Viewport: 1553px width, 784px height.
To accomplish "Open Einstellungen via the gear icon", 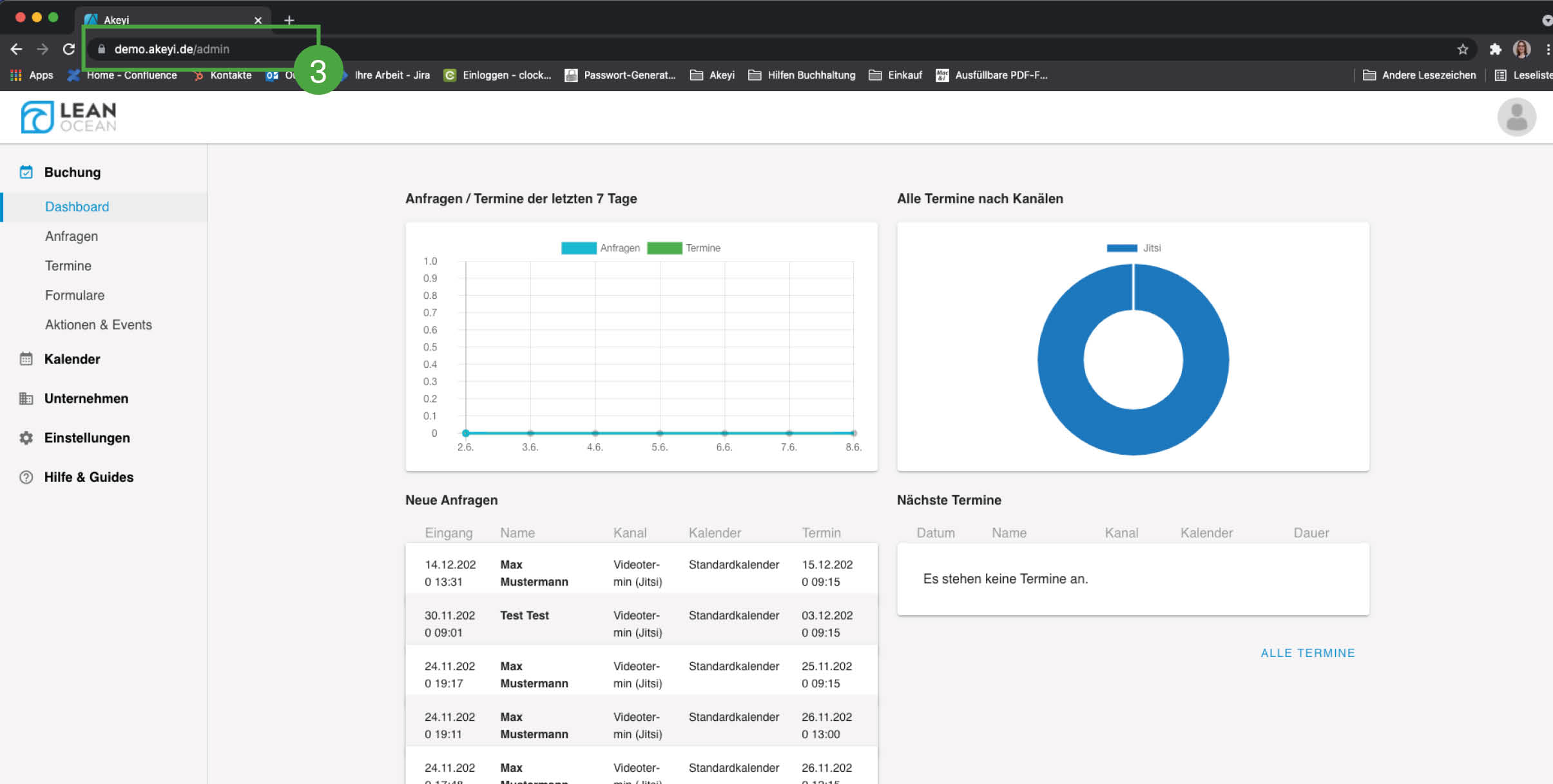I will [26, 438].
